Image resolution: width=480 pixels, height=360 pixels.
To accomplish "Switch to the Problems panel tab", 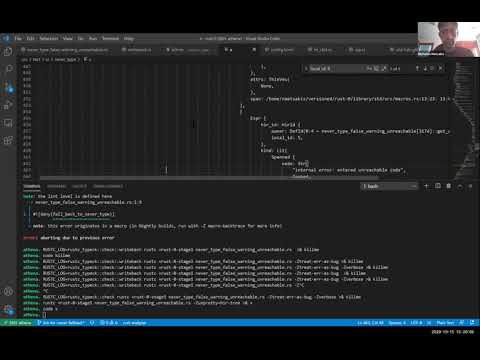I will 56,186.
